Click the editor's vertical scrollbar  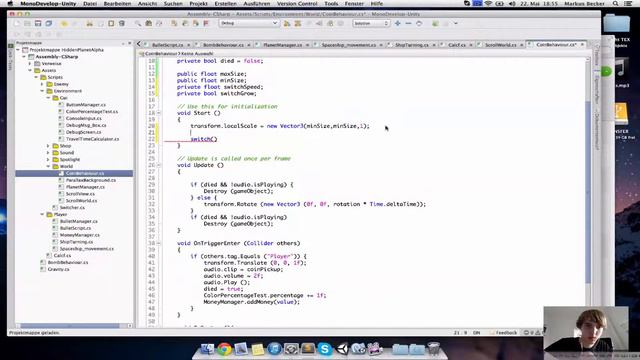[x=588, y=192]
